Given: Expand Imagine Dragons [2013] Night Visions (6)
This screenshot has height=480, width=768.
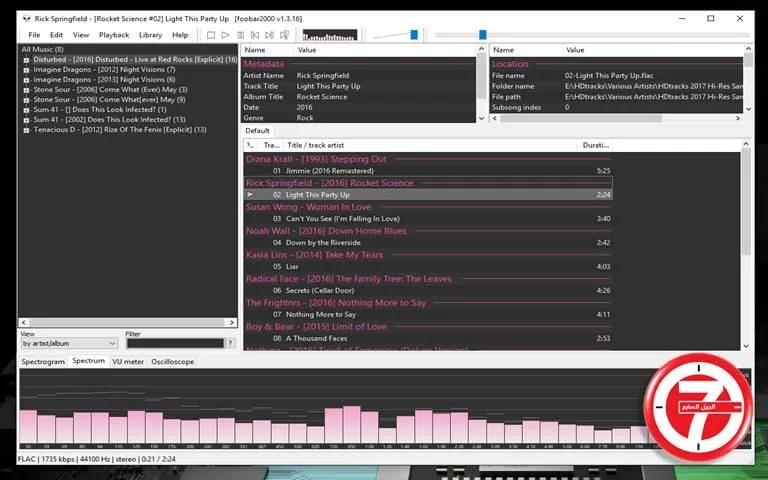Looking at the screenshot, I should click(x=26, y=80).
